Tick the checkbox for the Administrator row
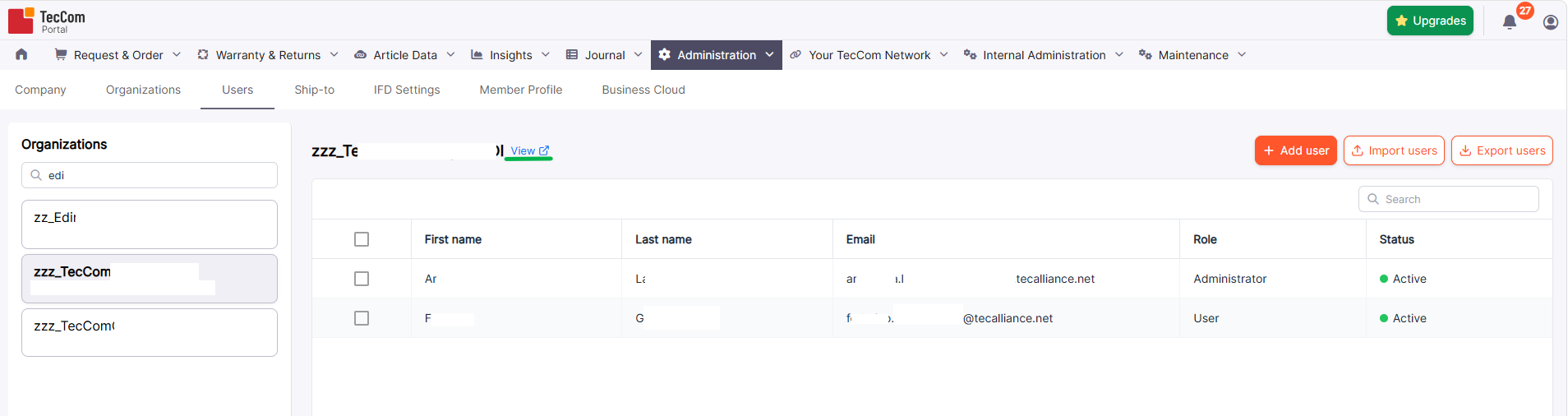The width and height of the screenshot is (1568, 416). coord(362,279)
